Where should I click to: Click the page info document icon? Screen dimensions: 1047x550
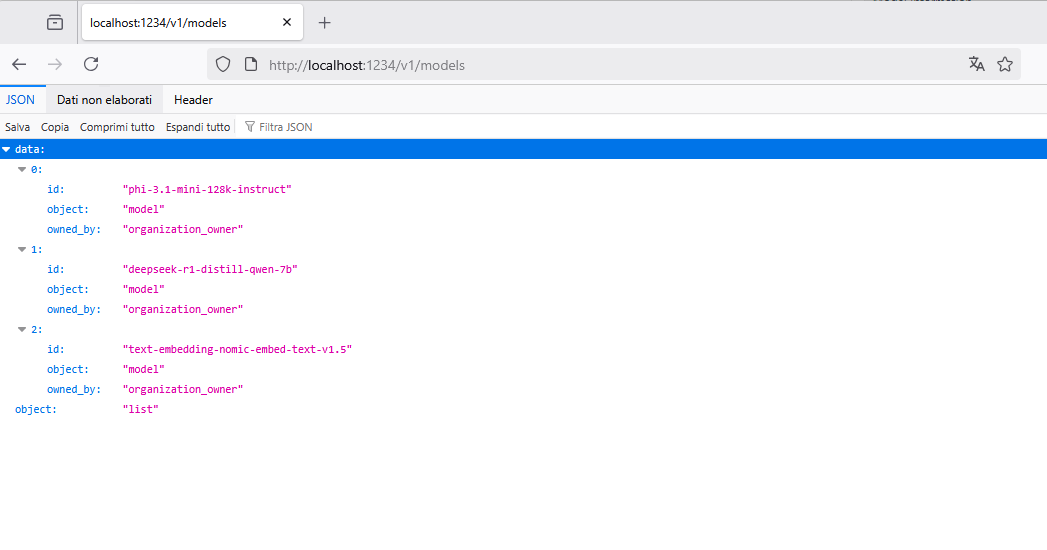[x=251, y=65]
